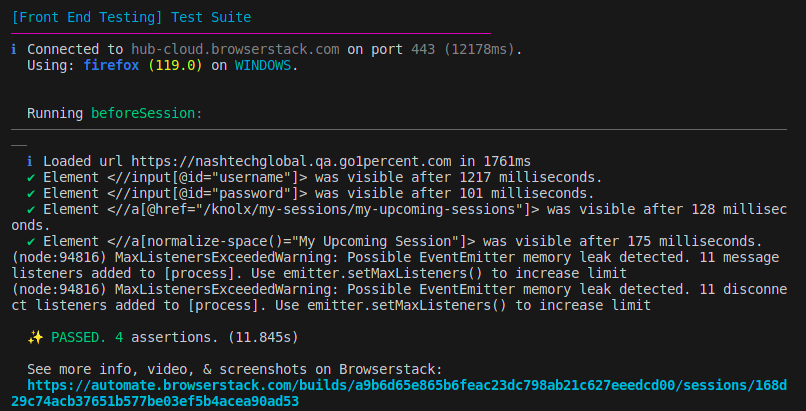The height and width of the screenshot is (411, 806).
Task: Click the checkmark beside "My Upcoming Session" element
Action: click(31, 241)
